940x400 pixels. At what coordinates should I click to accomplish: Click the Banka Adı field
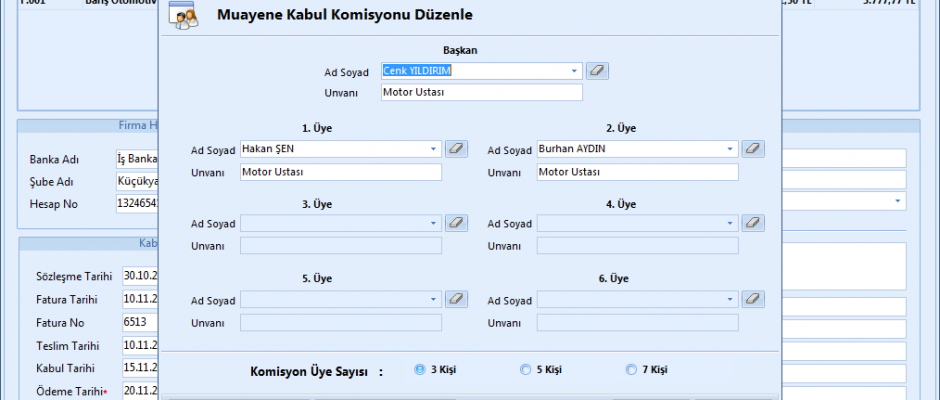point(137,159)
